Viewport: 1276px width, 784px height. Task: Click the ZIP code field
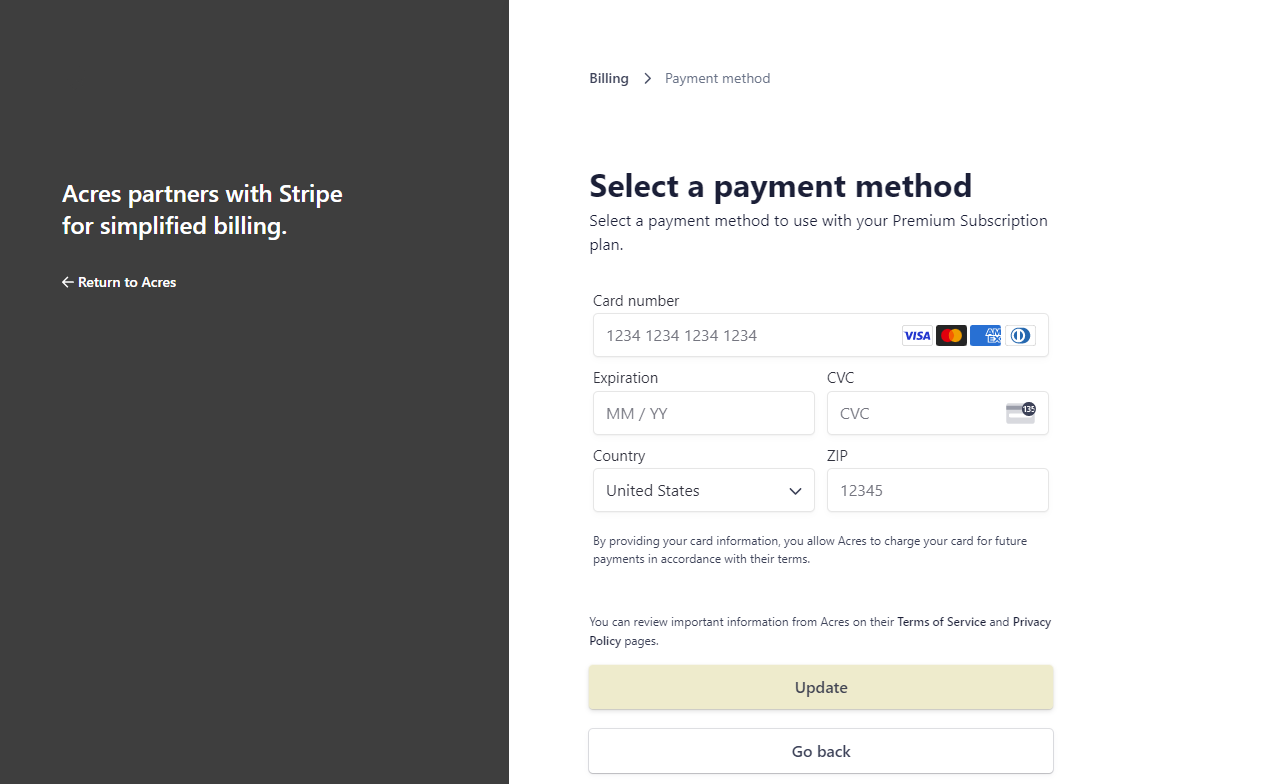[x=937, y=490]
